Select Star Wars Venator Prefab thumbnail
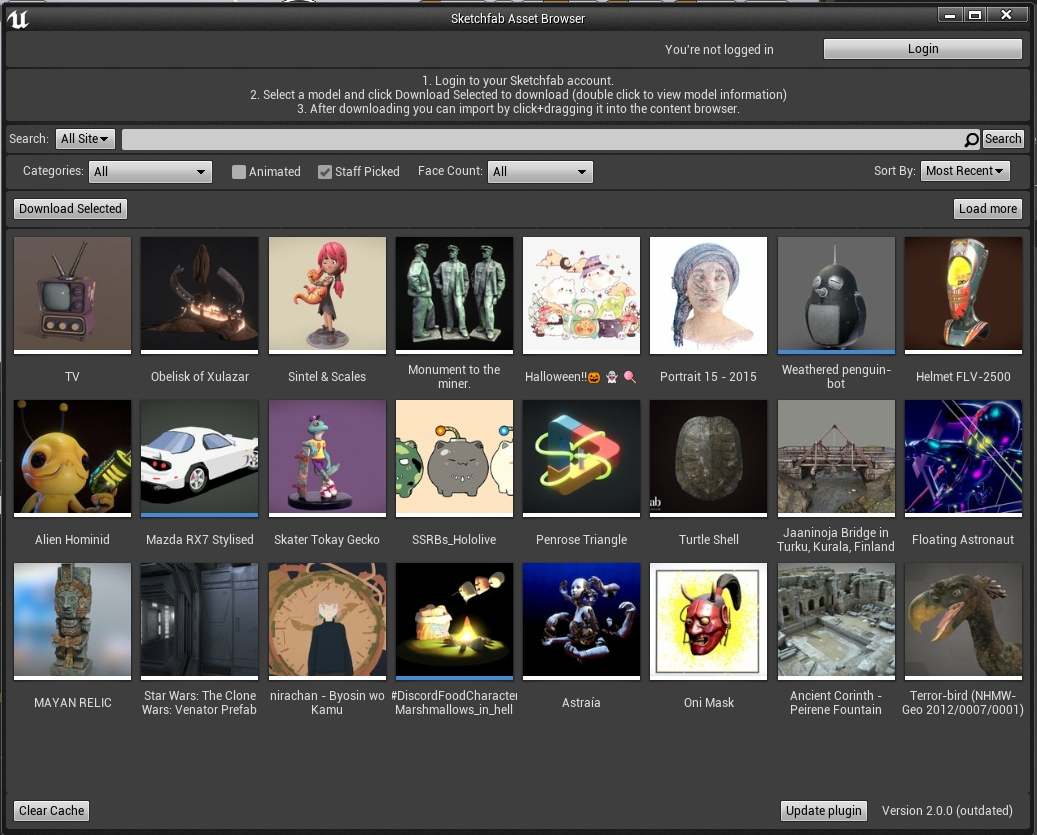The width and height of the screenshot is (1037, 835). [x=200, y=621]
